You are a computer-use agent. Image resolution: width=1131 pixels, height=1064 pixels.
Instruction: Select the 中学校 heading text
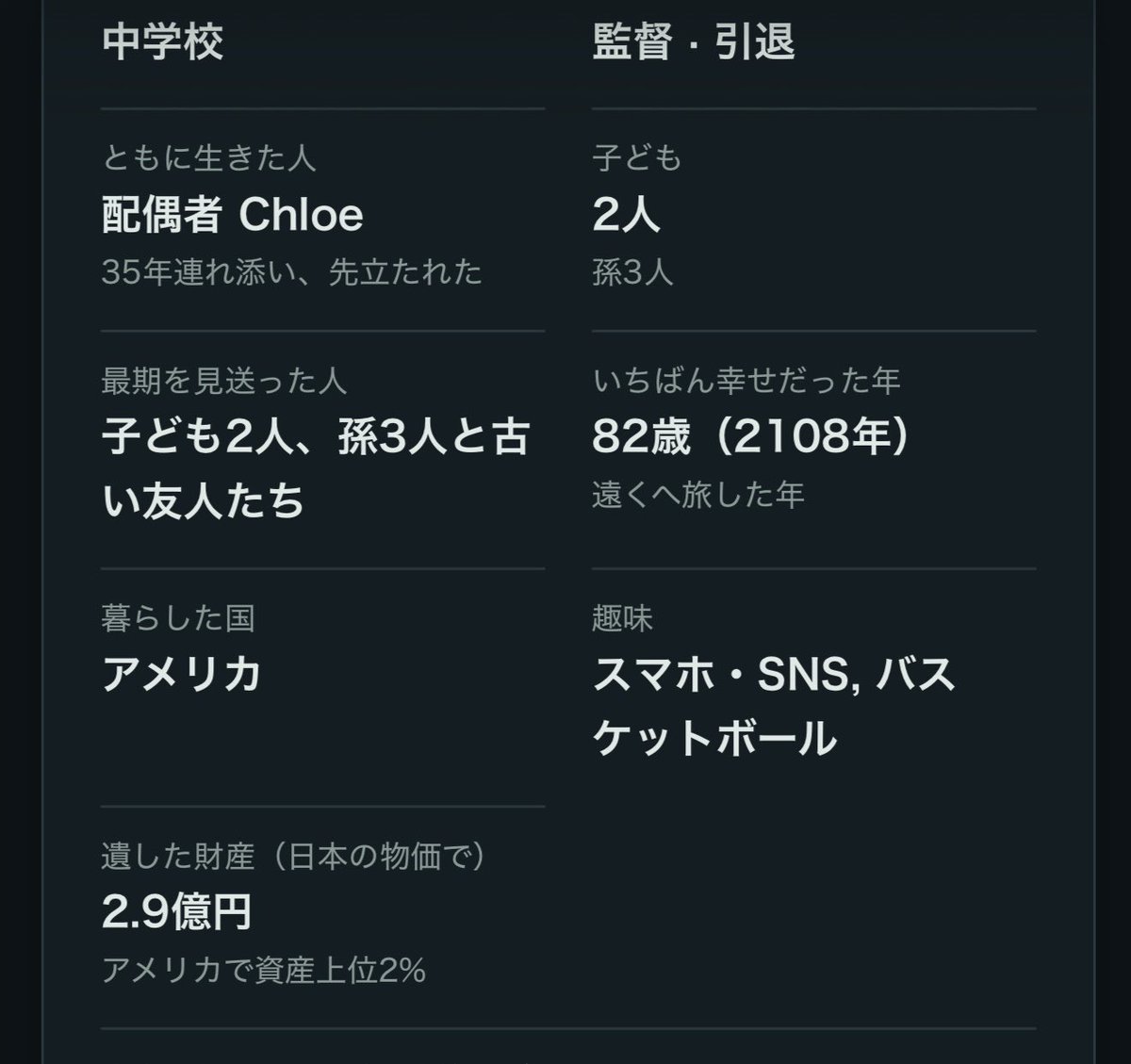point(162,42)
